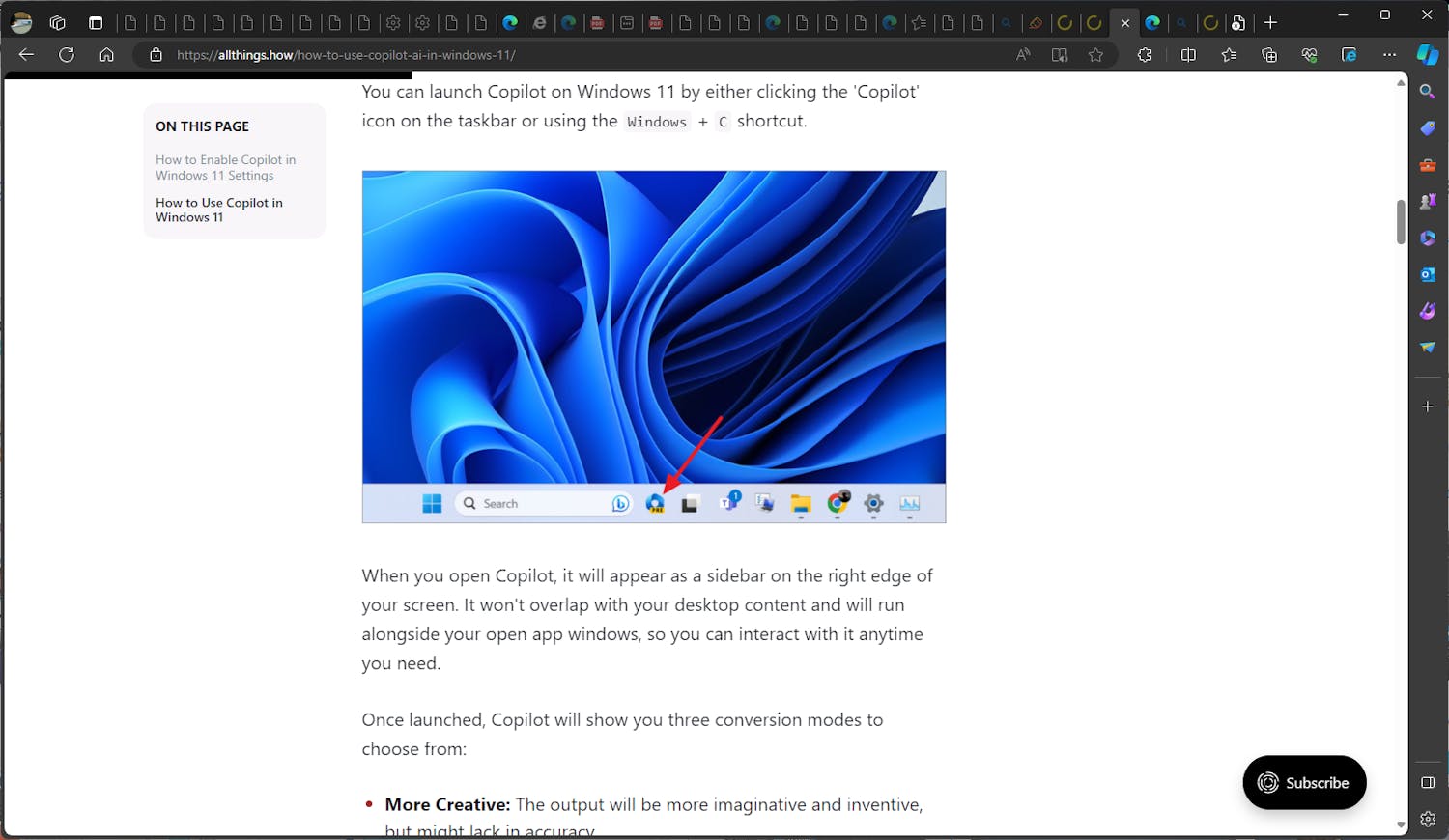Switch to the Copilot article tab
1449x840 pixels.
pyautogui.click(x=1123, y=22)
